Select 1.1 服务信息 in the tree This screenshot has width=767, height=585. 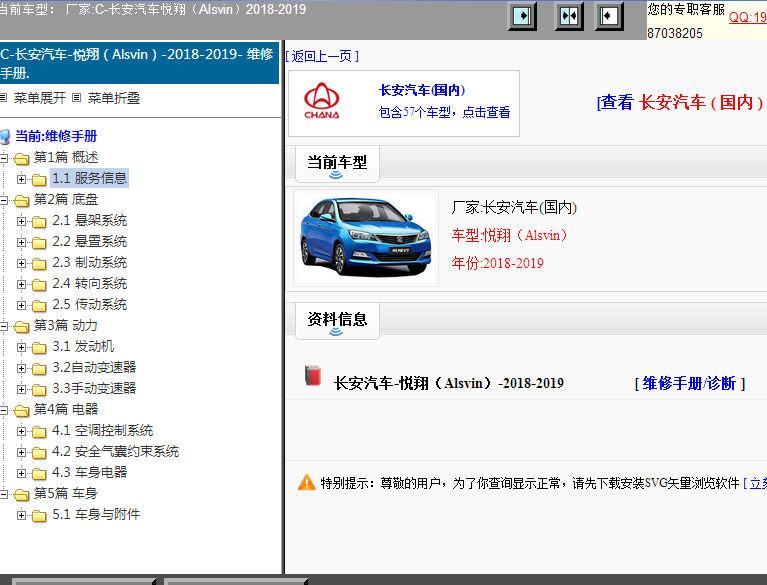[90, 178]
